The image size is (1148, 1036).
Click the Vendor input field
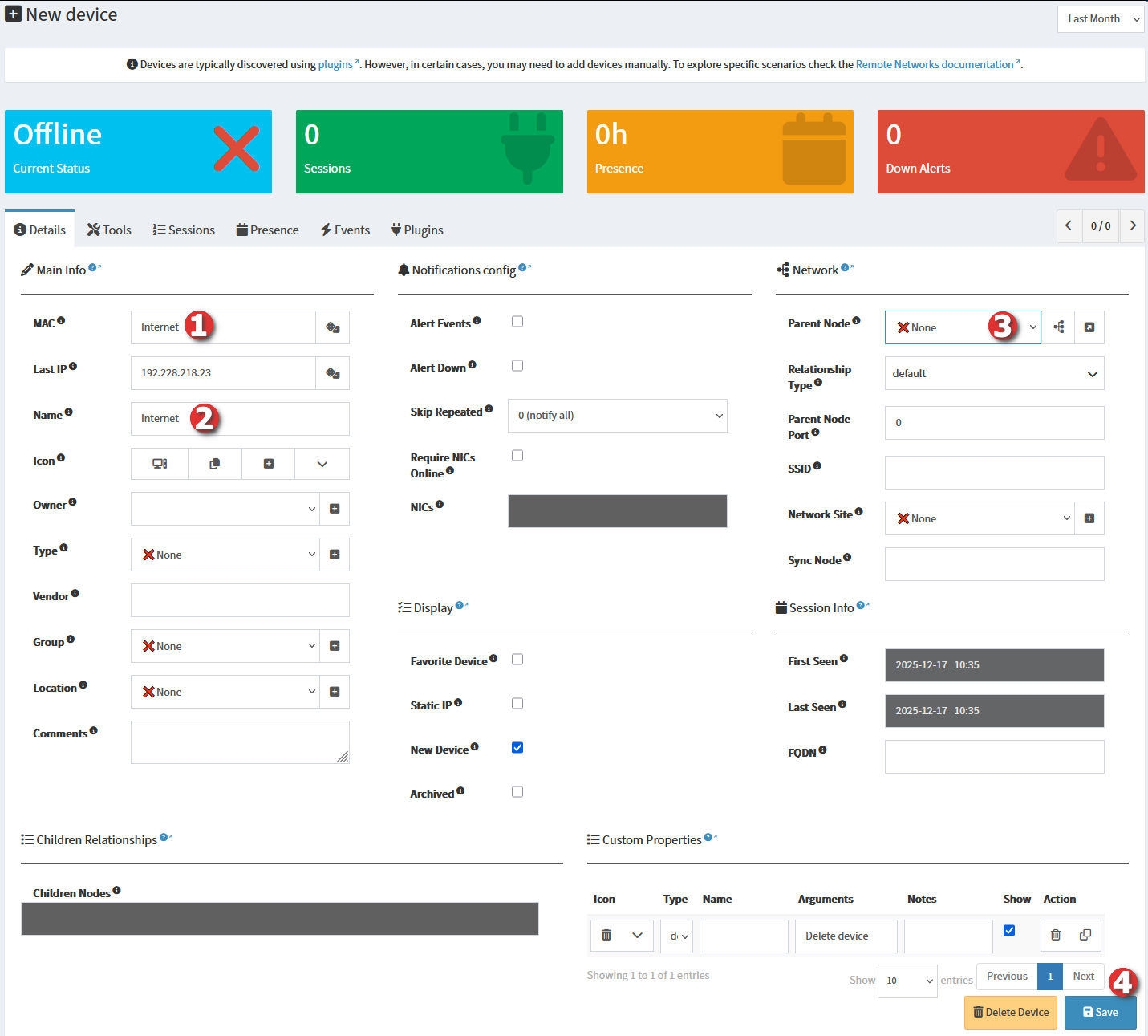[240, 600]
